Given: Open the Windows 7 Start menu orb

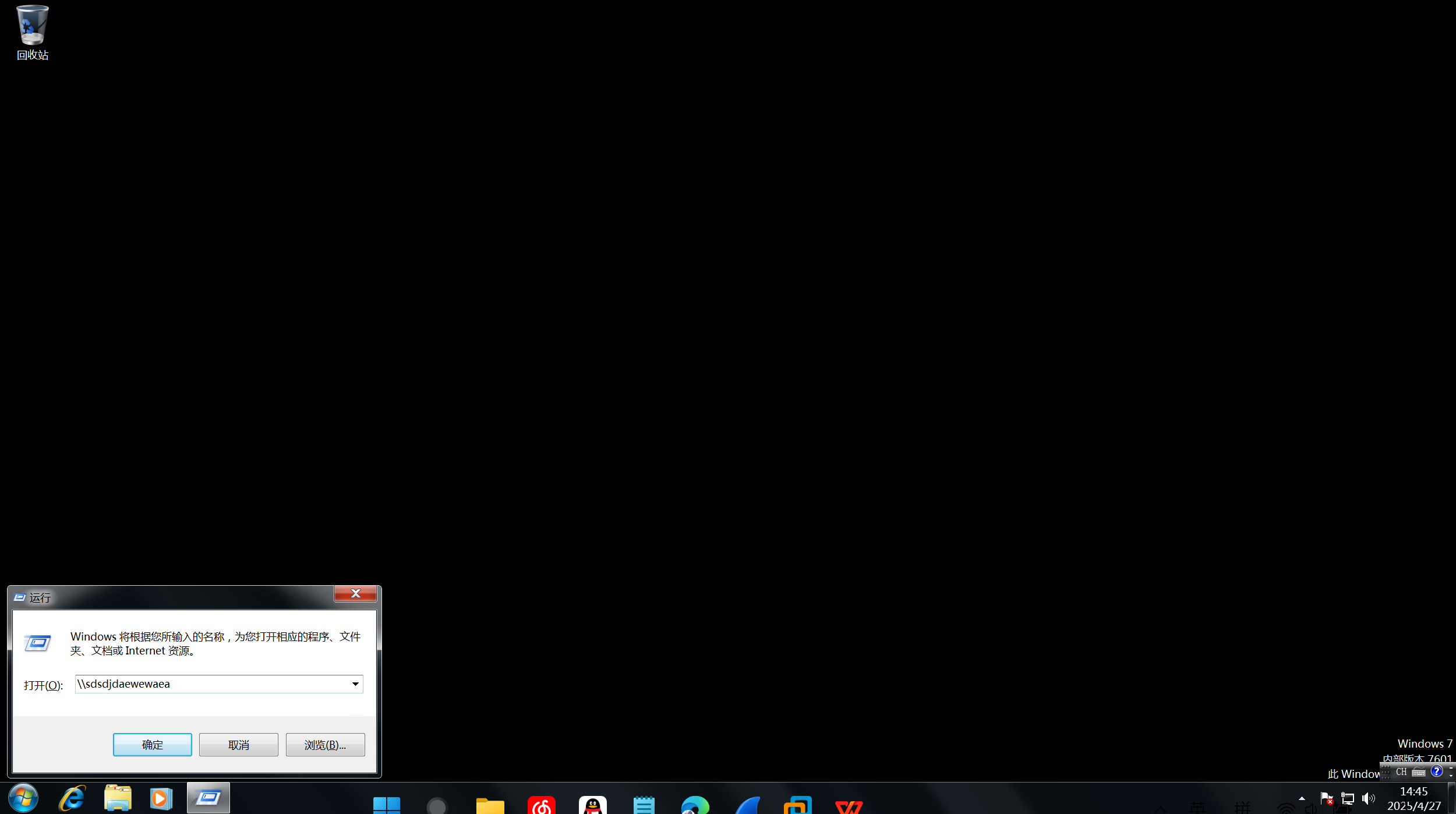Looking at the screenshot, I should tap(23, 798).
